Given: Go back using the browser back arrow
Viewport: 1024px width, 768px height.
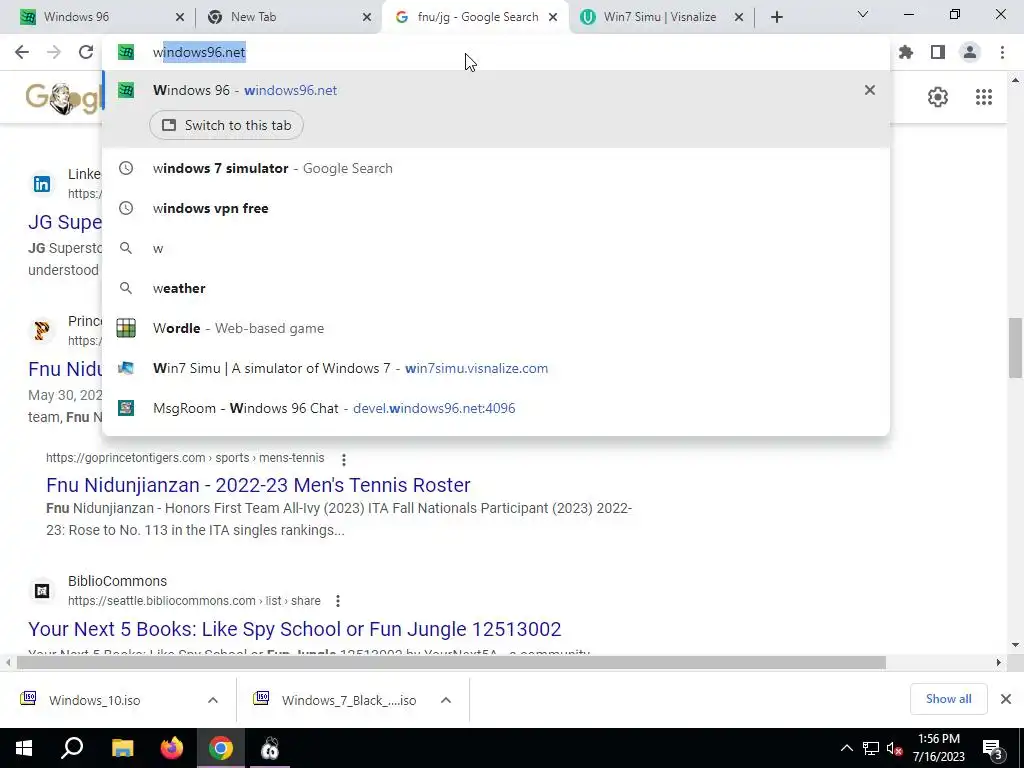Looking at the screenshot, I should click(x=22, y=52).
